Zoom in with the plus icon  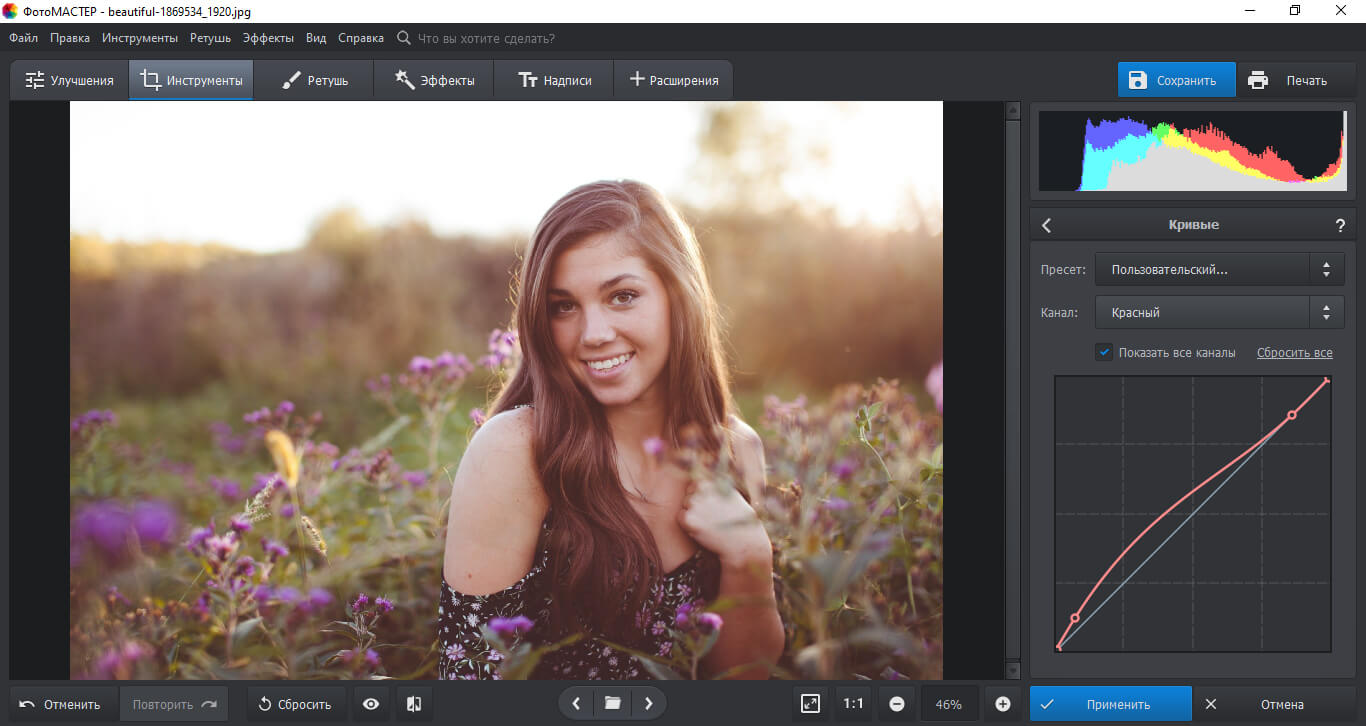click(1003, 704)
